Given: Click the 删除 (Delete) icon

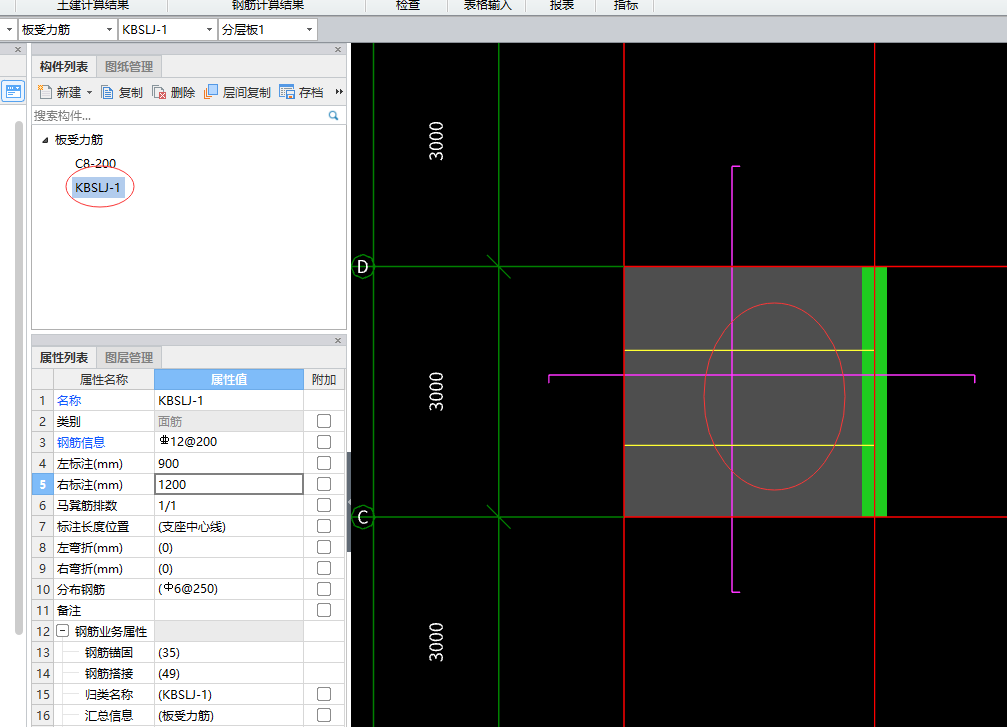Looking at the screenshot, I should point(159,92).
